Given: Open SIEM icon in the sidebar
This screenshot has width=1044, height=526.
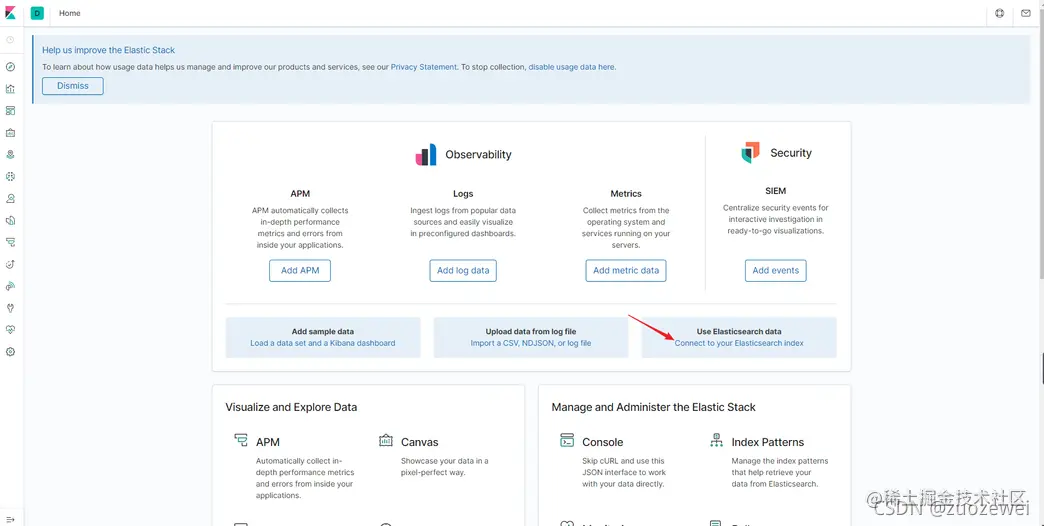Looking at the screenshot, I should [x=10, y=286].
